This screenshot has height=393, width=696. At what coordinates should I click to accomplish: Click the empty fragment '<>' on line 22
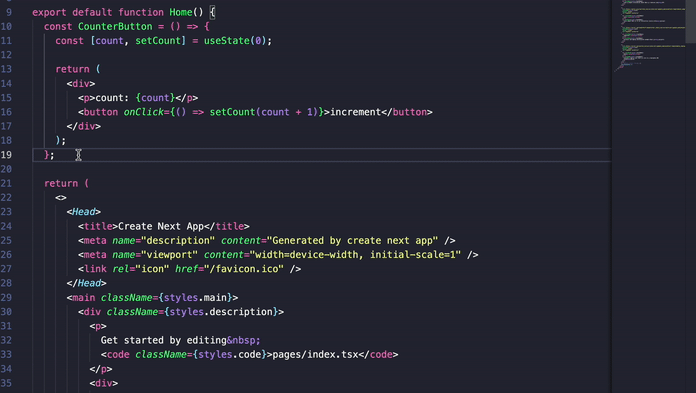(x=61, y=198)
